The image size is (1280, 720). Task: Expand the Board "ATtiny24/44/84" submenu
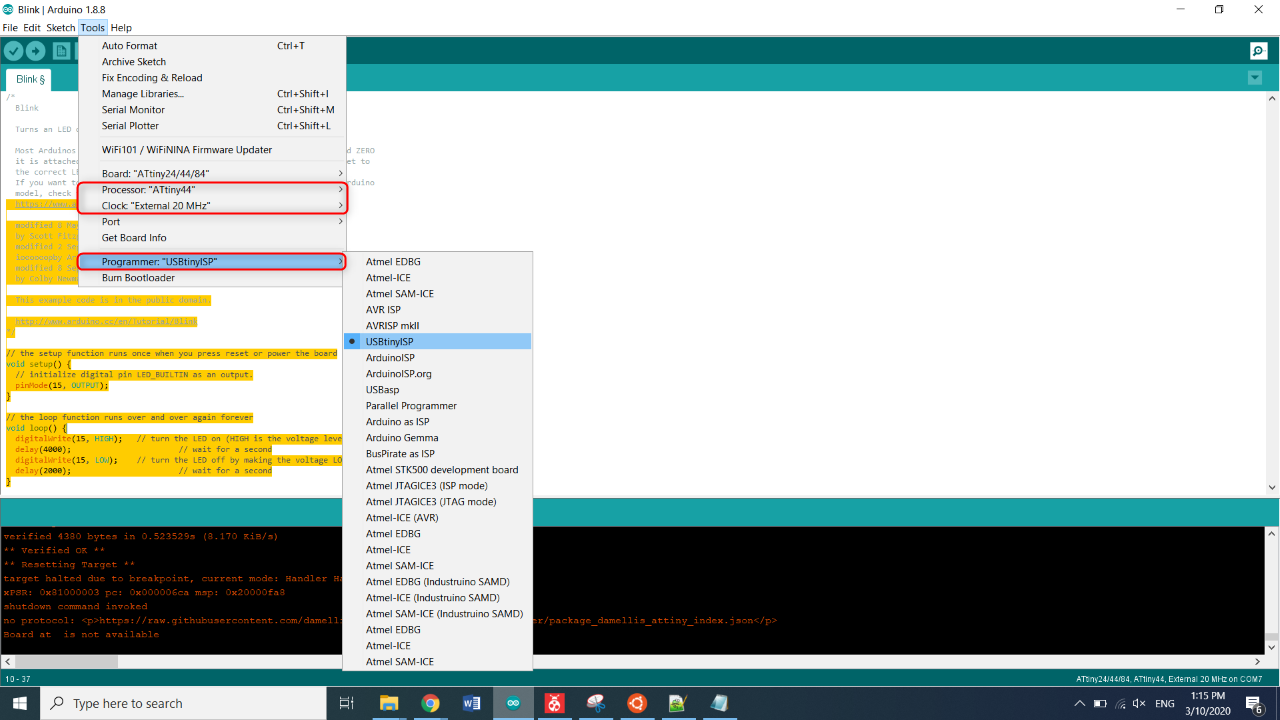coord(212,174)
